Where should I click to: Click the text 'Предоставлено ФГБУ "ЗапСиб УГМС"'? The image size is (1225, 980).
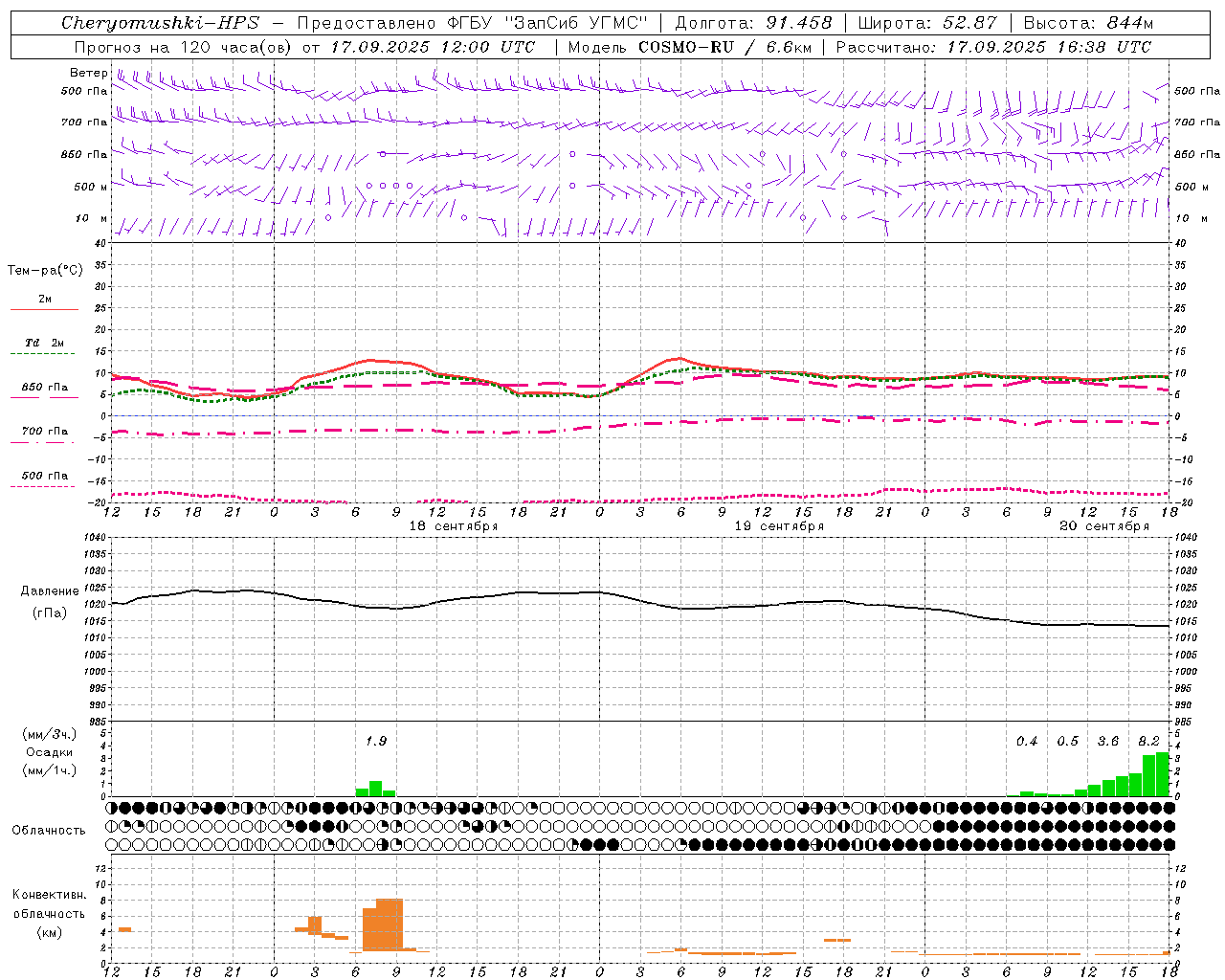pyautogui.click(x=473, y=23)
